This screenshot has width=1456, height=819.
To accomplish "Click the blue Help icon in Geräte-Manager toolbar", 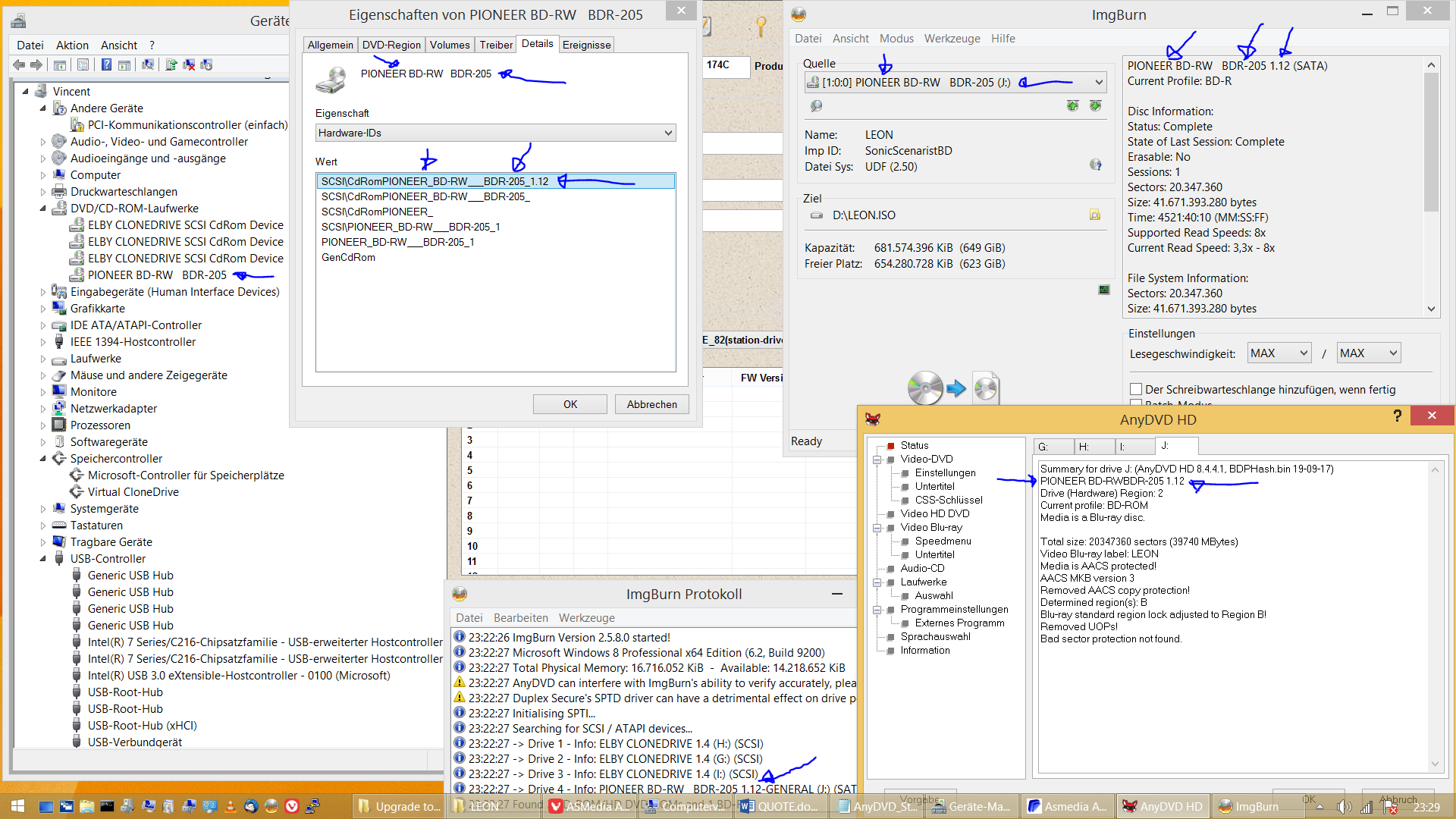I will coord(107,64).
